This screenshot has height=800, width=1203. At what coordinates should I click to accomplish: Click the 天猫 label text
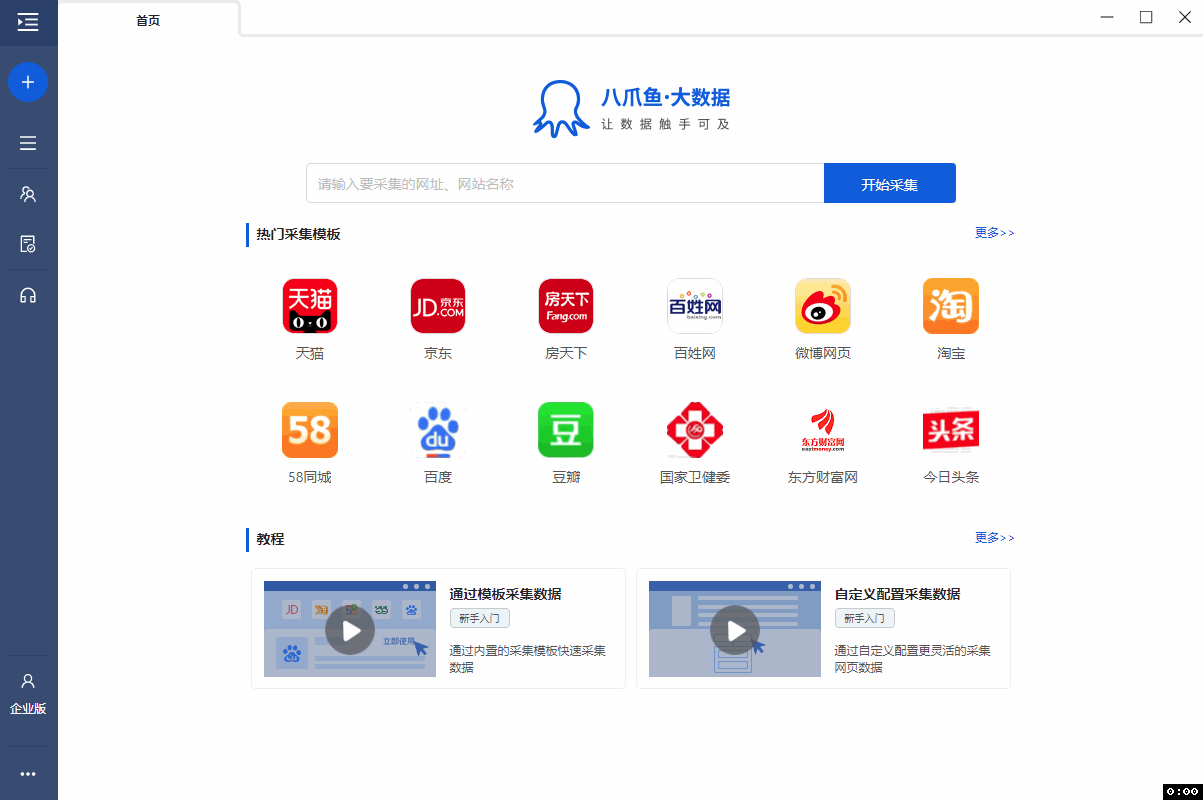click(310, 353)
